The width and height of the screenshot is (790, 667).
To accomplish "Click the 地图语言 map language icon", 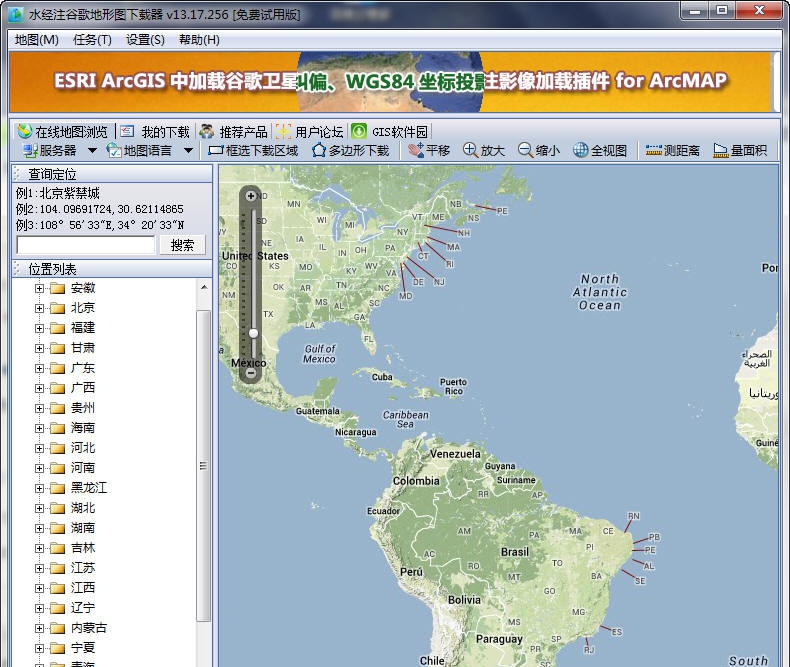I will pyautogui.click(x=114, y=150).
